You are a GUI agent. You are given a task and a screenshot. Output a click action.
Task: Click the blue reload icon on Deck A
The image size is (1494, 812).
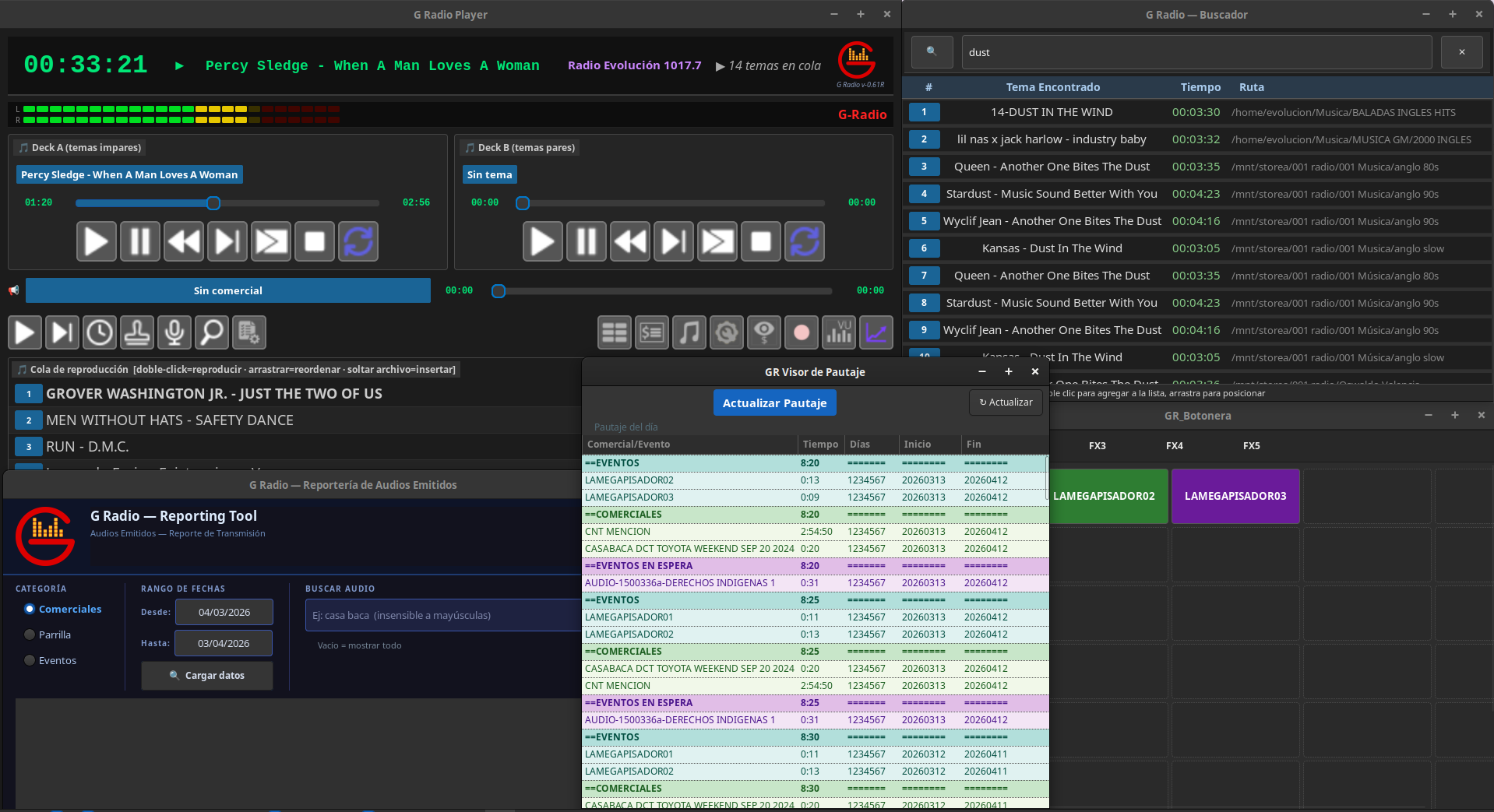(x=358, y=241)
